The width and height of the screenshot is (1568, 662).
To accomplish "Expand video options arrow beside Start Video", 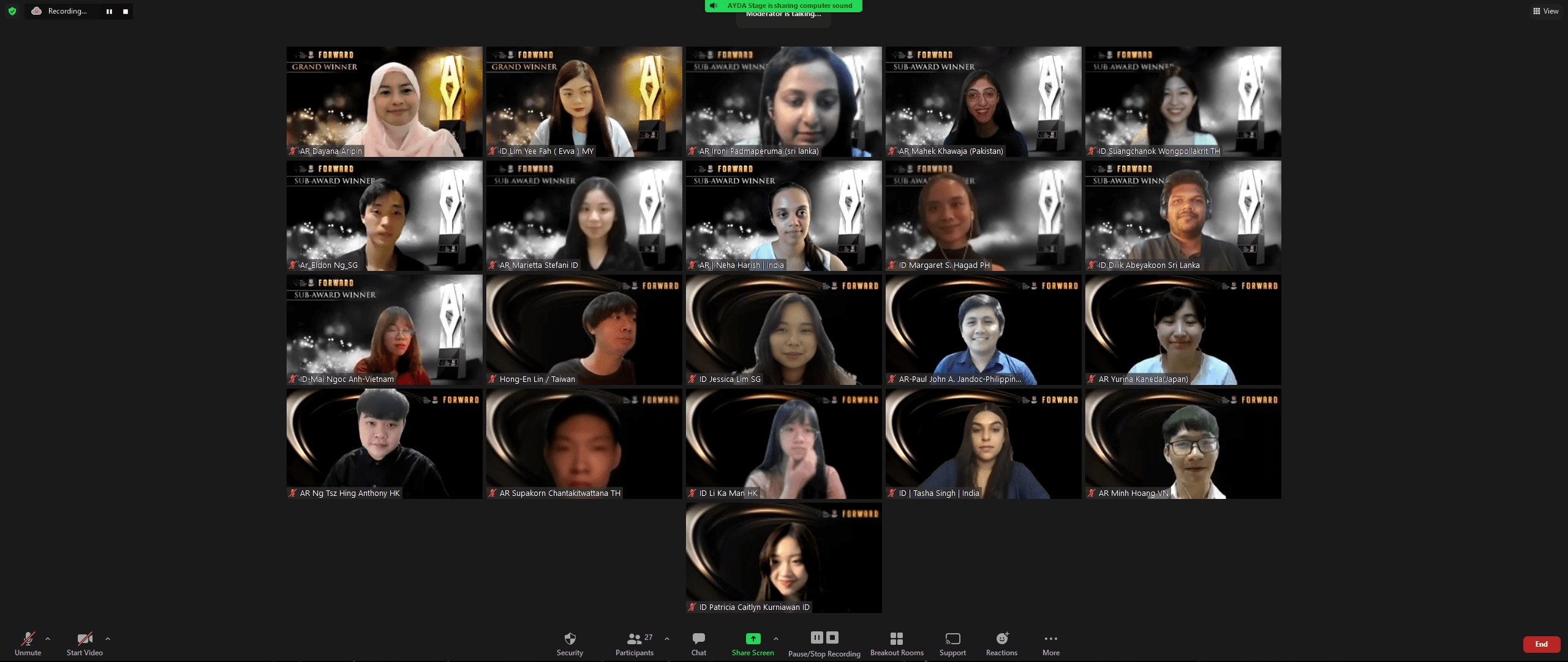I will (108, 639).
